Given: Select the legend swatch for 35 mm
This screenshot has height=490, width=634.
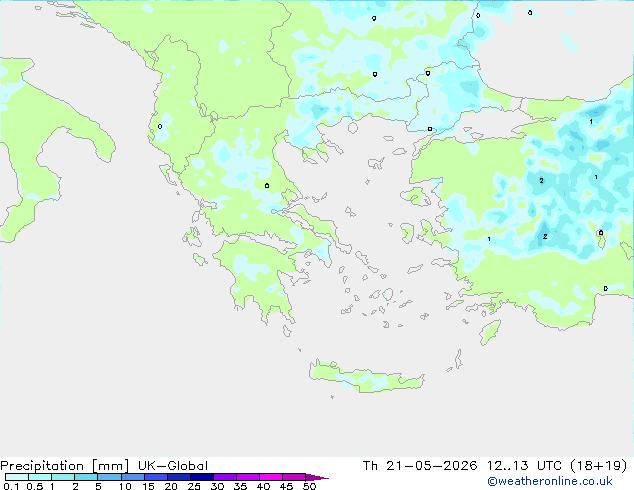Looking at the screenshot, I should pyautogui.click(x=247, y=477).
